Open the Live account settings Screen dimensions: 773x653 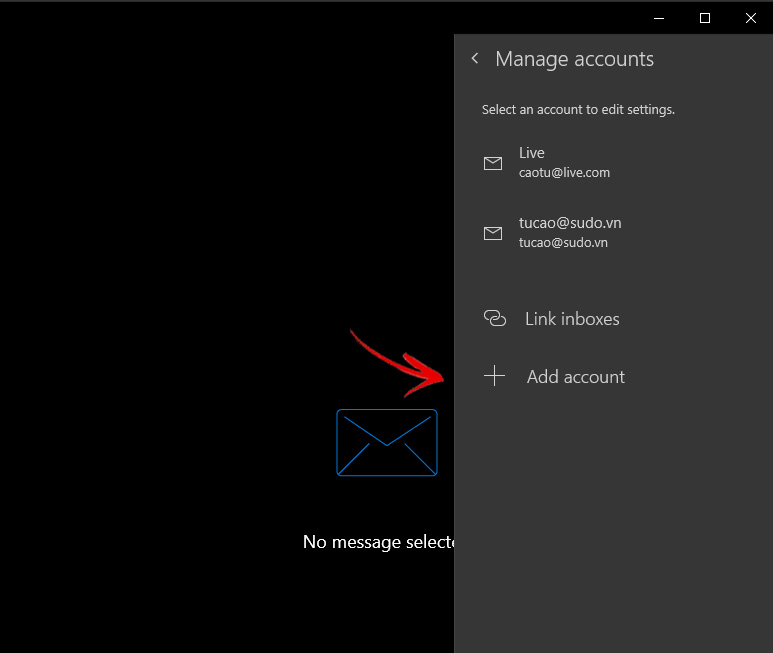point(532,153)
